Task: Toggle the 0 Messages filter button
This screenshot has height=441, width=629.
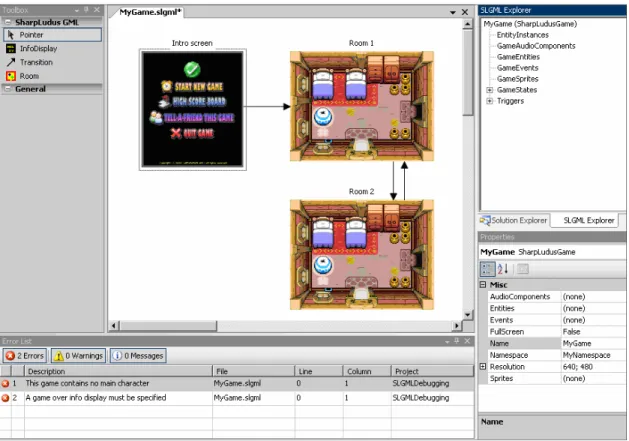Action: pyautogui.click(x=138, y=356)
